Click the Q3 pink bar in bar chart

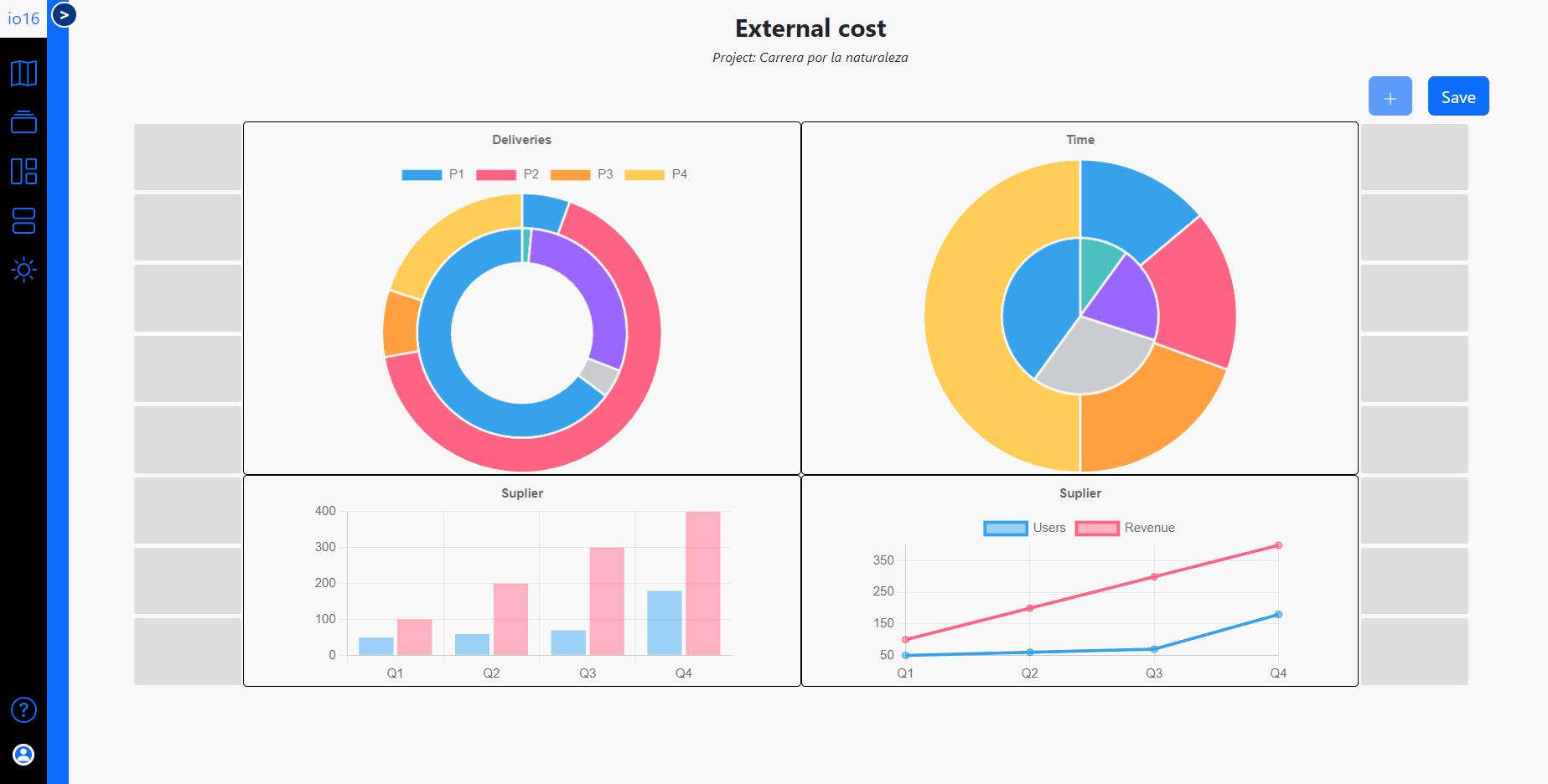(607, 601)
